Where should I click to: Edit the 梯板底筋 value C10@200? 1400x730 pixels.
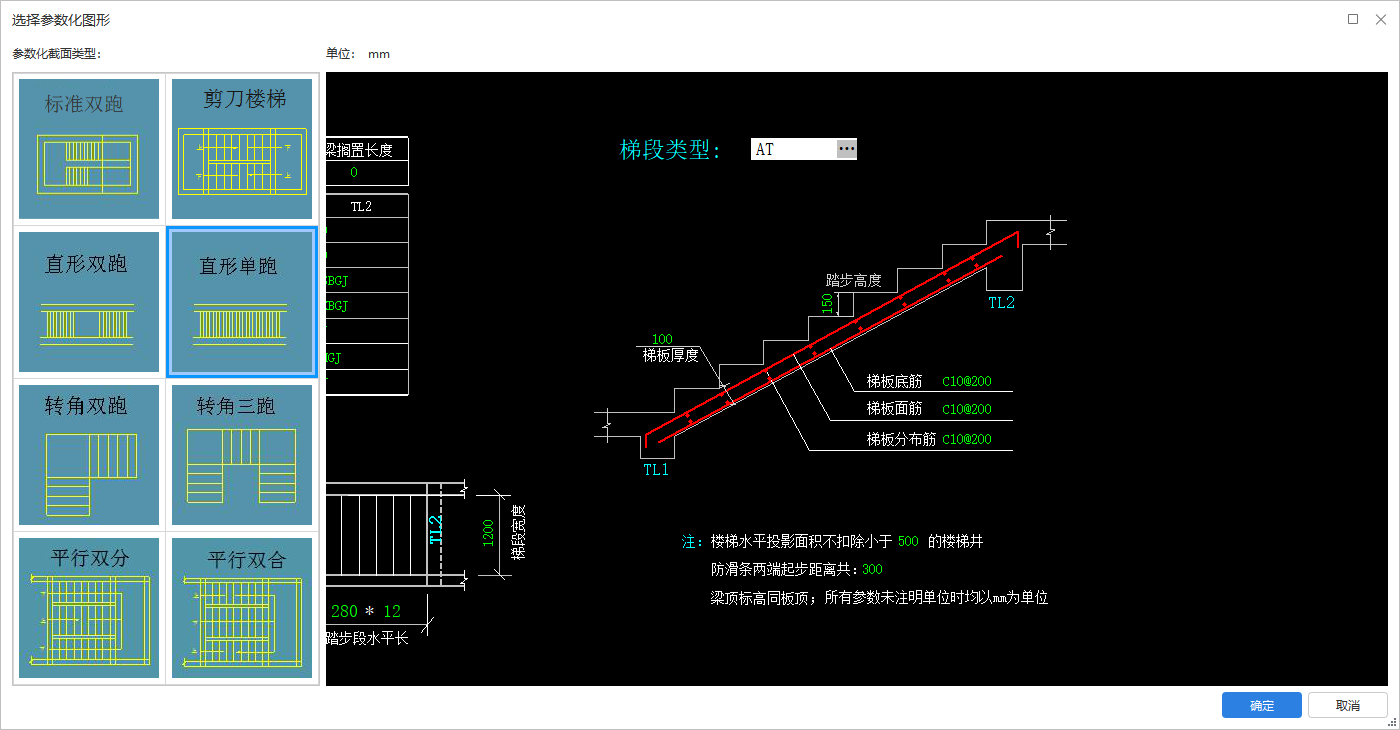[967, 382]
